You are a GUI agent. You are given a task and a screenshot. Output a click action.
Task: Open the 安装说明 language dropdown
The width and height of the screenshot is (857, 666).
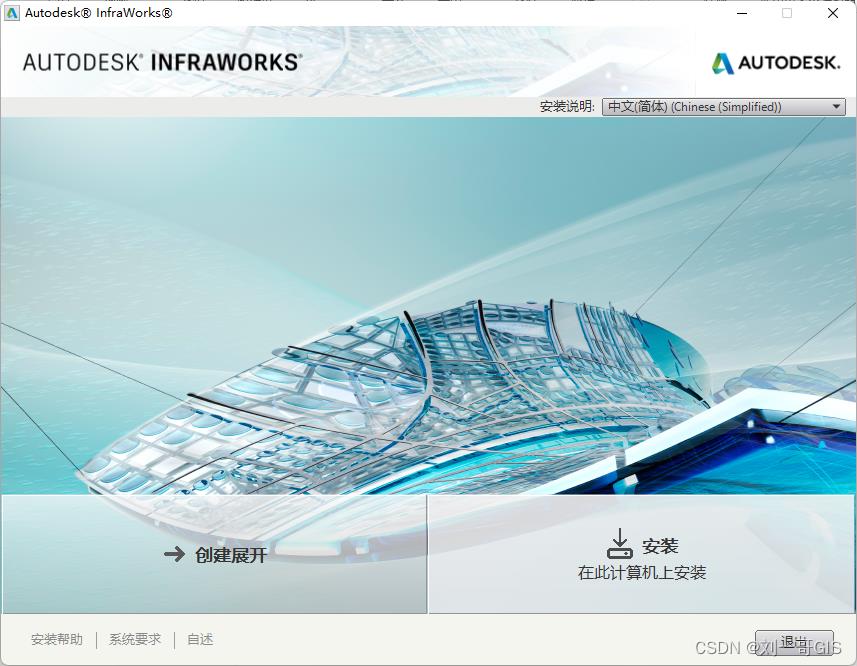click(x=724, y=107)
